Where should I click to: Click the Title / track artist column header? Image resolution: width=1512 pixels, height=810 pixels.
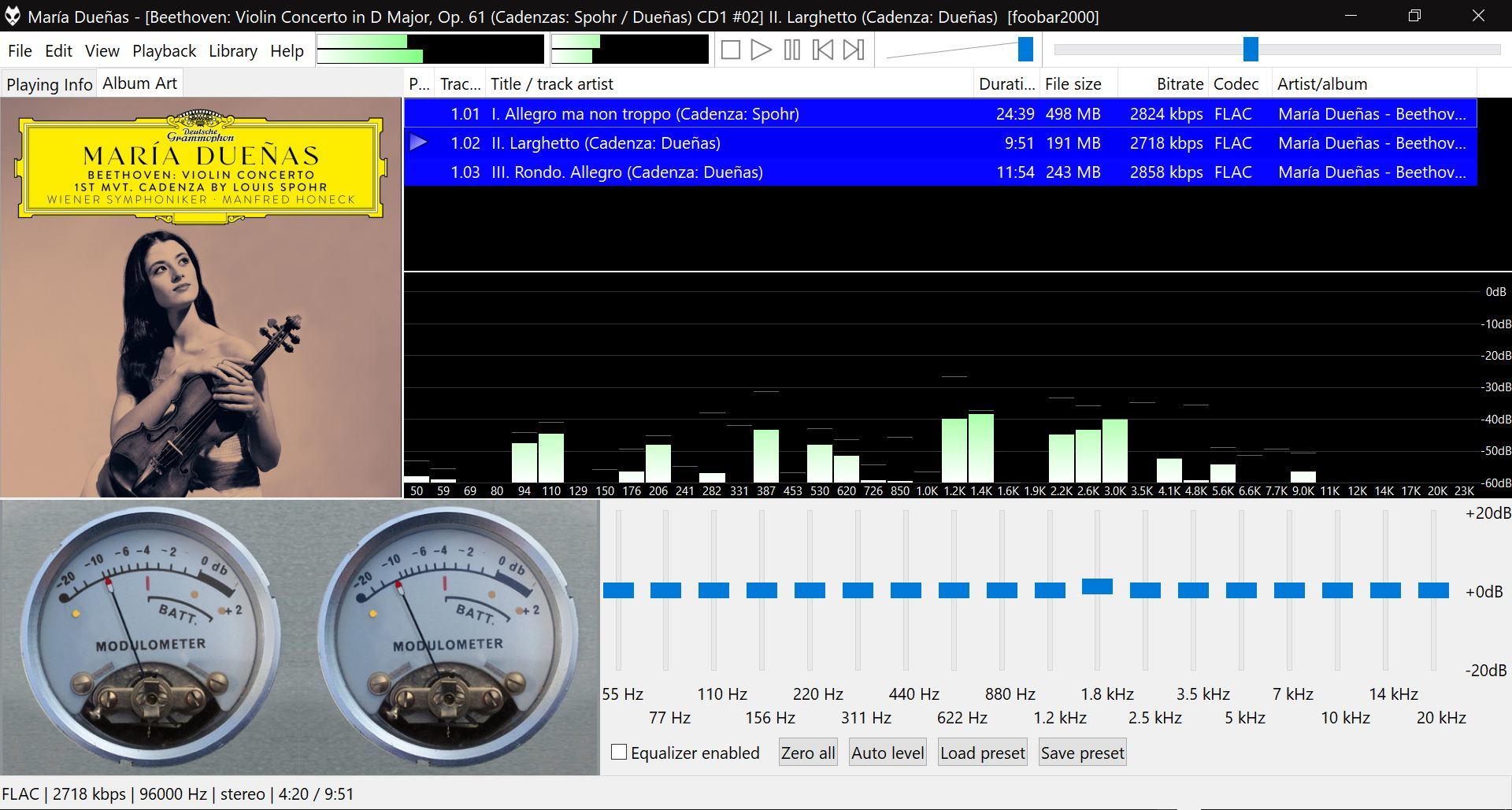[x=730, y=84]
